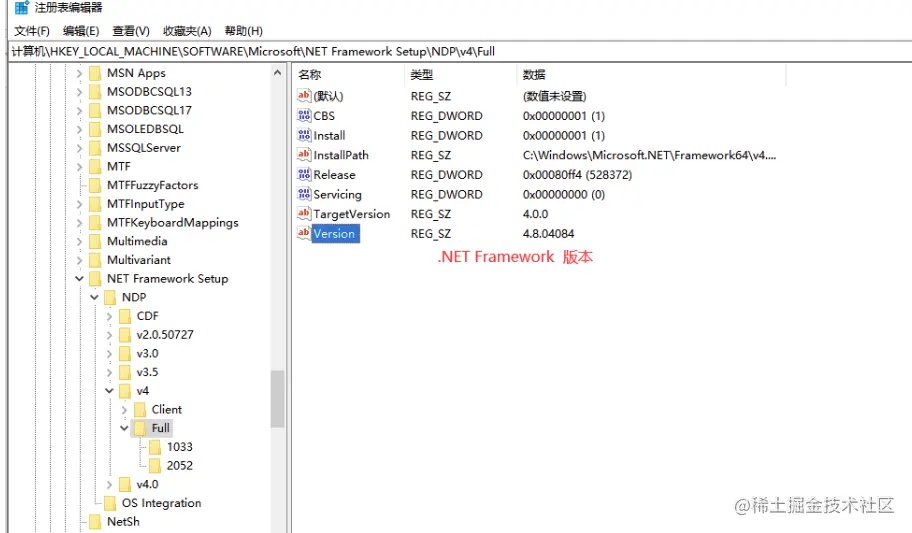Click the MSN Apps folder icon
The width and height of the screenshot is (912, 533).
[x=95, y=73]
